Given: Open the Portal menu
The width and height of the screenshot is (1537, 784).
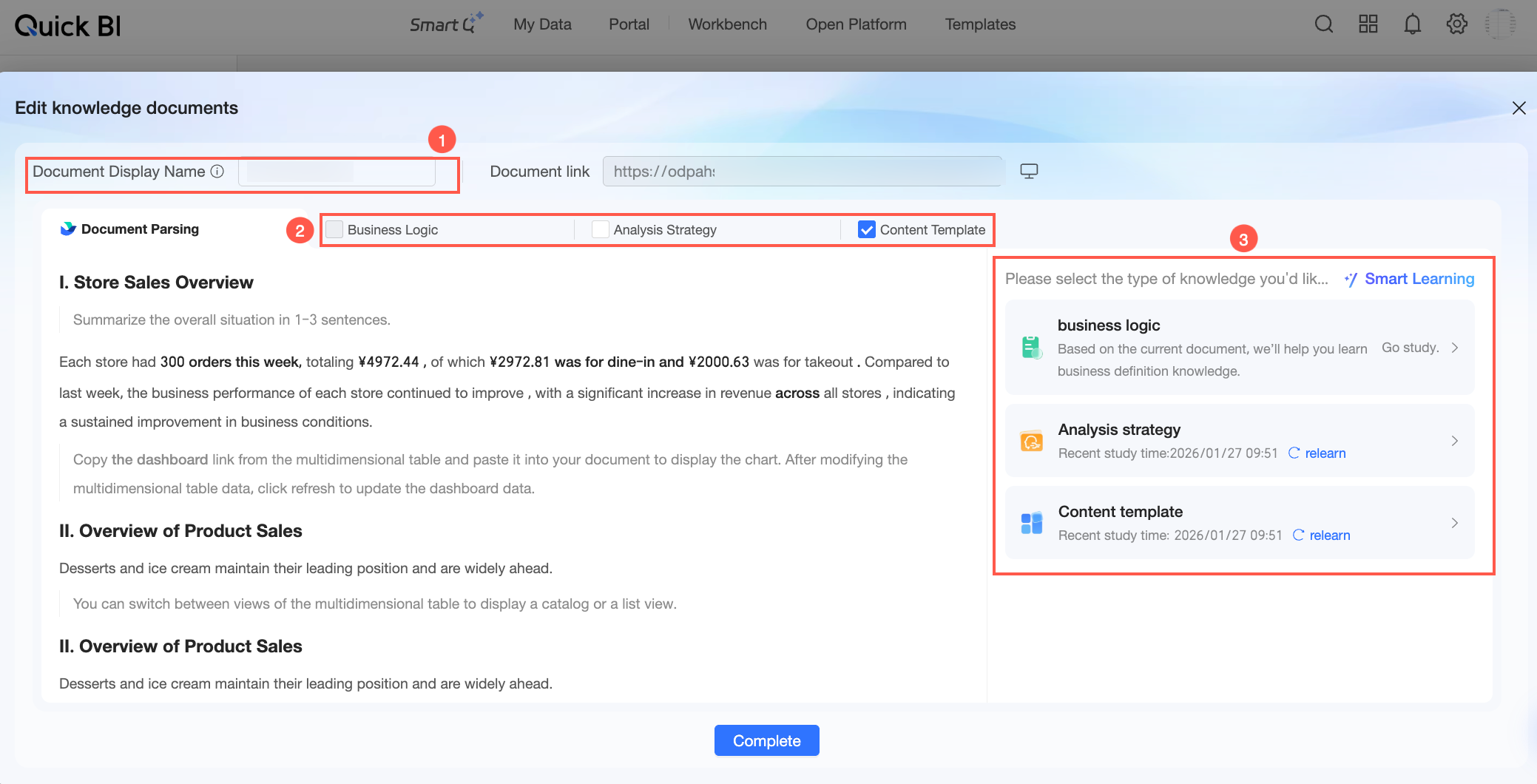Looking at the screenshot, I should coord(629,24).
